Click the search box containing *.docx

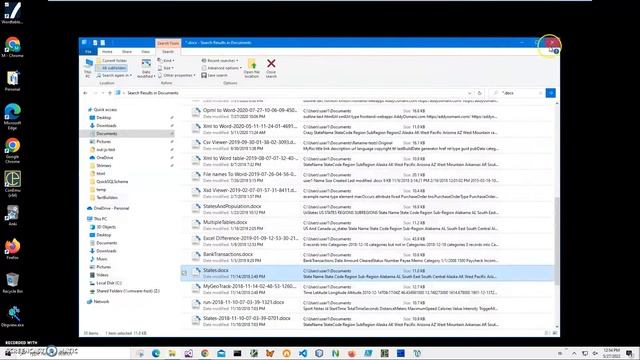(x=517, y=93)
